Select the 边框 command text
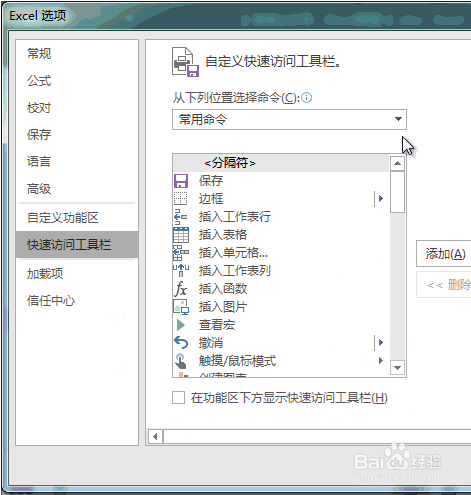This screenshot has width=471, height=495. coord(211,199)
